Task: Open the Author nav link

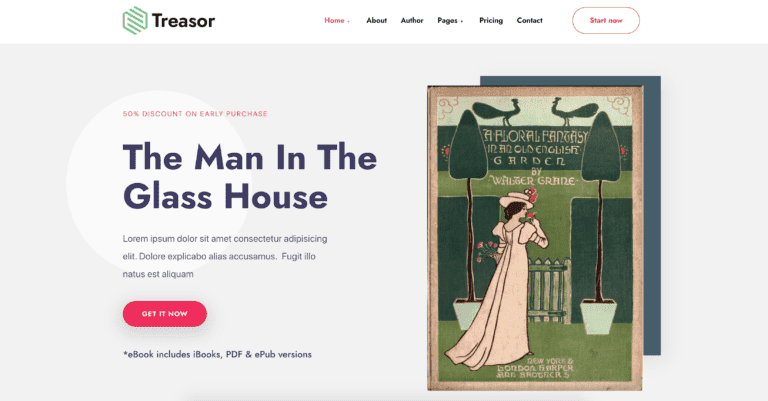Action: (412, 21)
